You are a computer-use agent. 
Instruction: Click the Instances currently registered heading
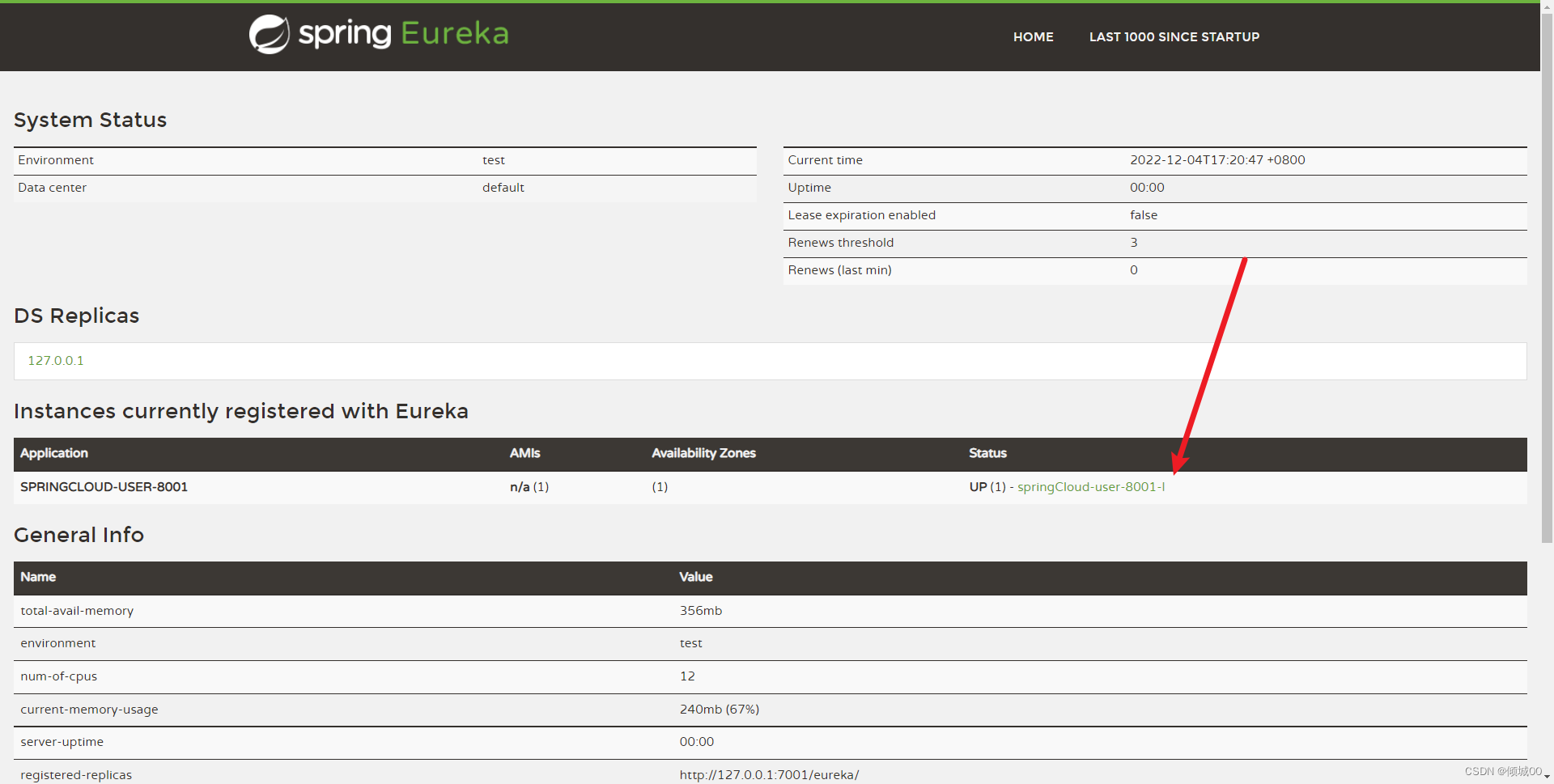click(x=241, y=411)
